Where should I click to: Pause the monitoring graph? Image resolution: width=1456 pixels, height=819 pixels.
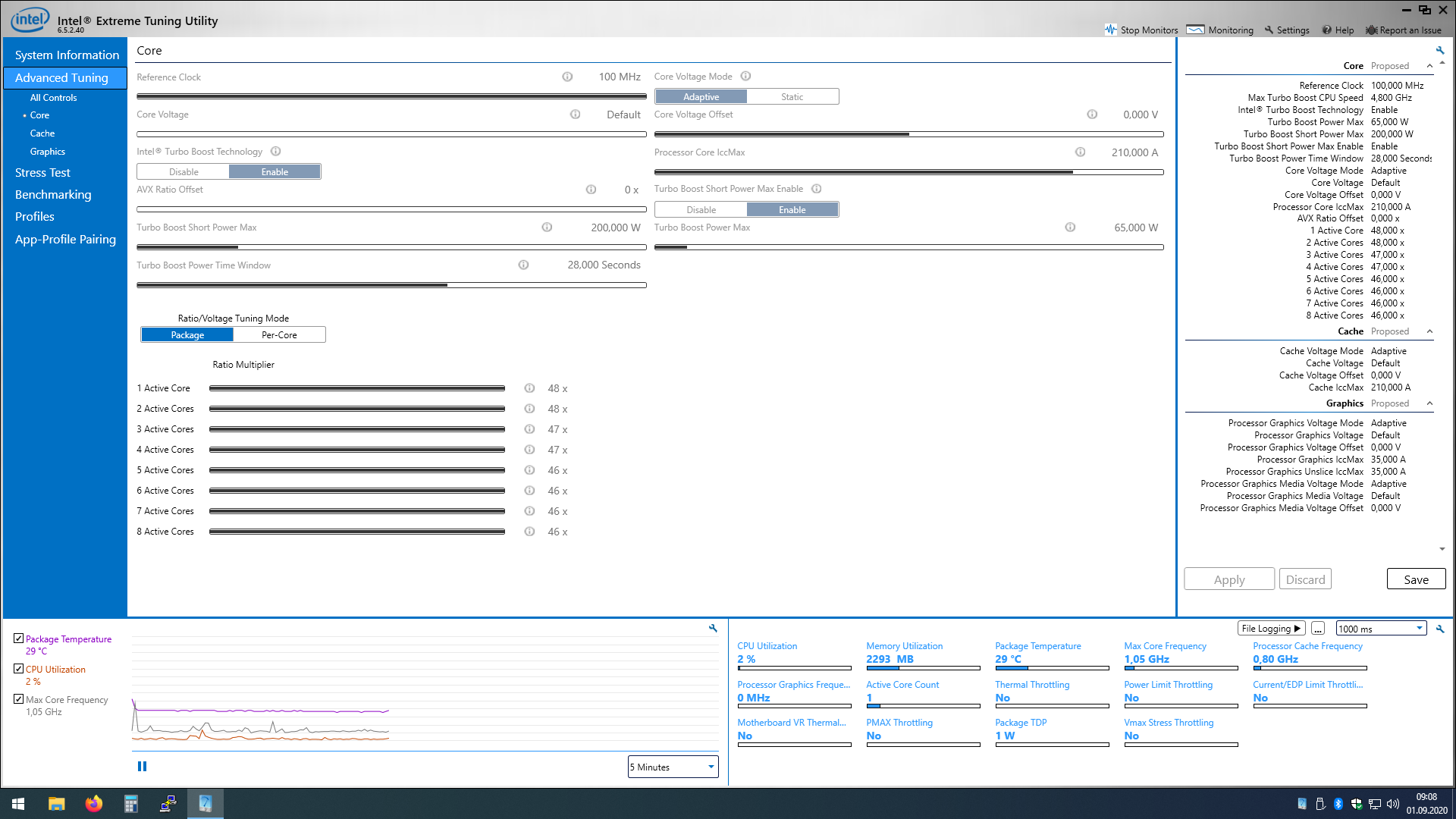(142, 767)
